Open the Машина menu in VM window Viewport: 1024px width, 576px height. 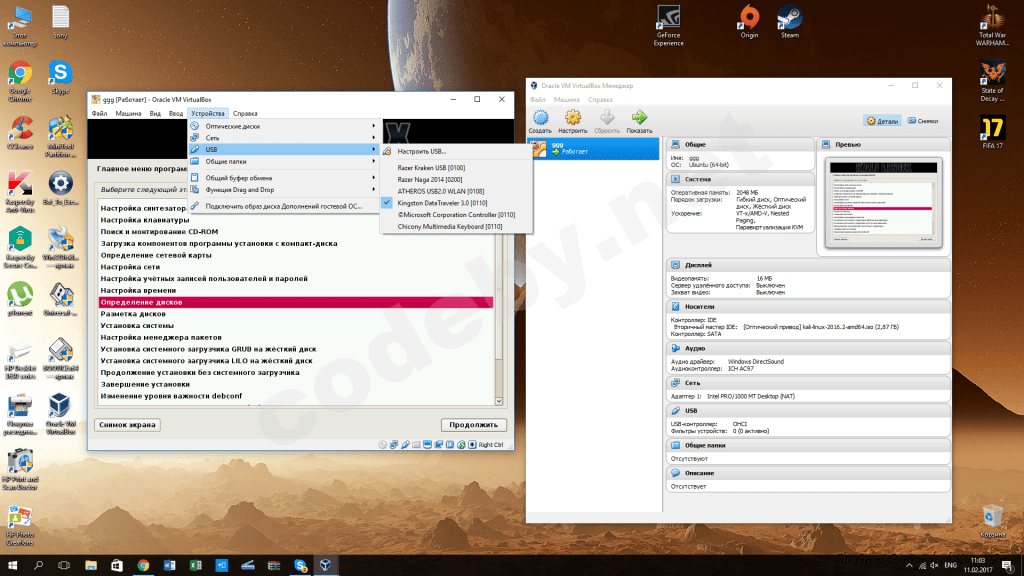click(128, 114)
